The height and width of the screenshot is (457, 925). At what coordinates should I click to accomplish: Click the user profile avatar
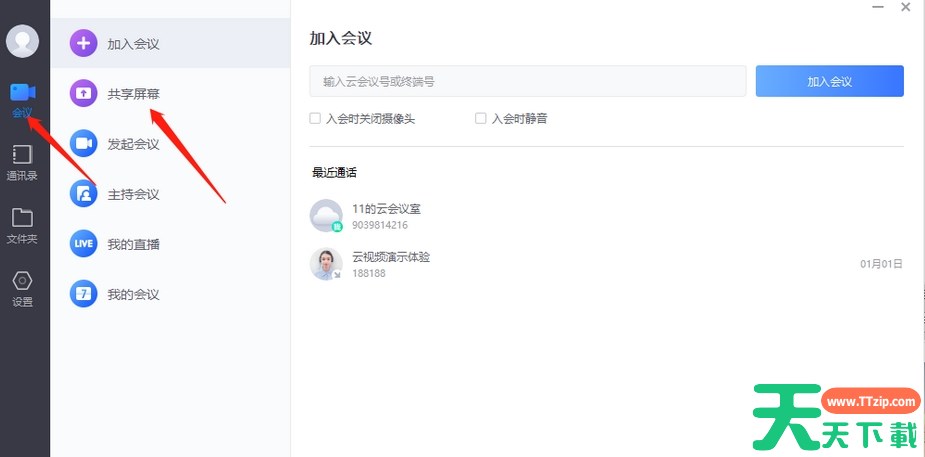pos(23,41)
